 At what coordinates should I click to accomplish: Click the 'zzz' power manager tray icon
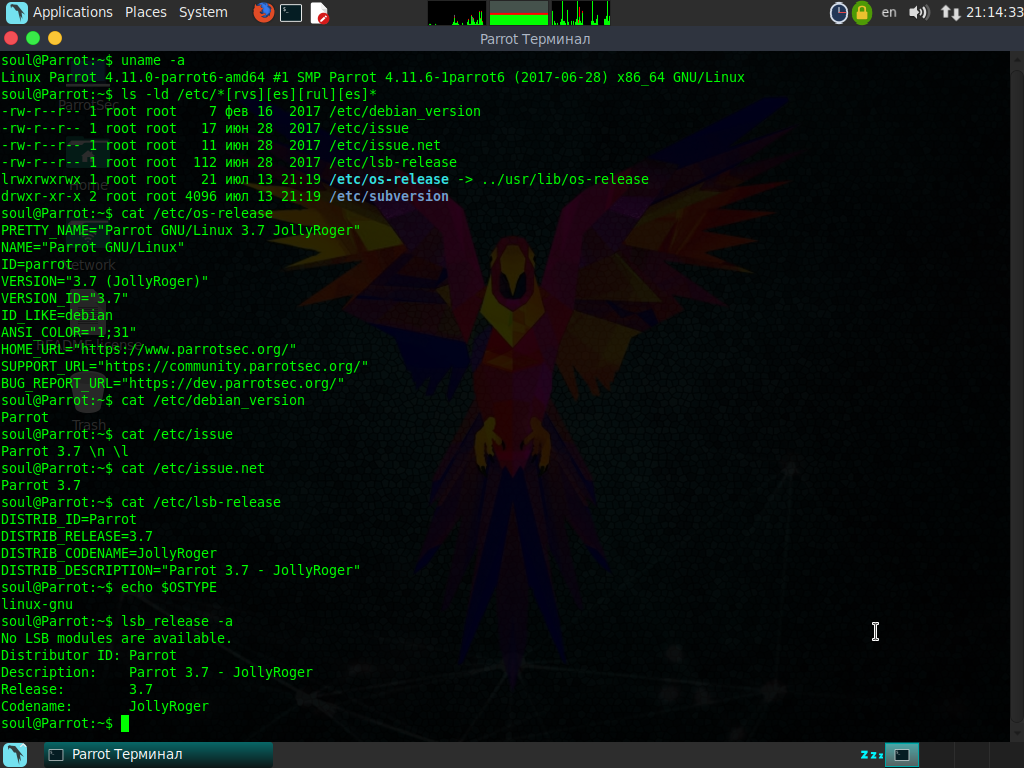click(x=871, y=755)
